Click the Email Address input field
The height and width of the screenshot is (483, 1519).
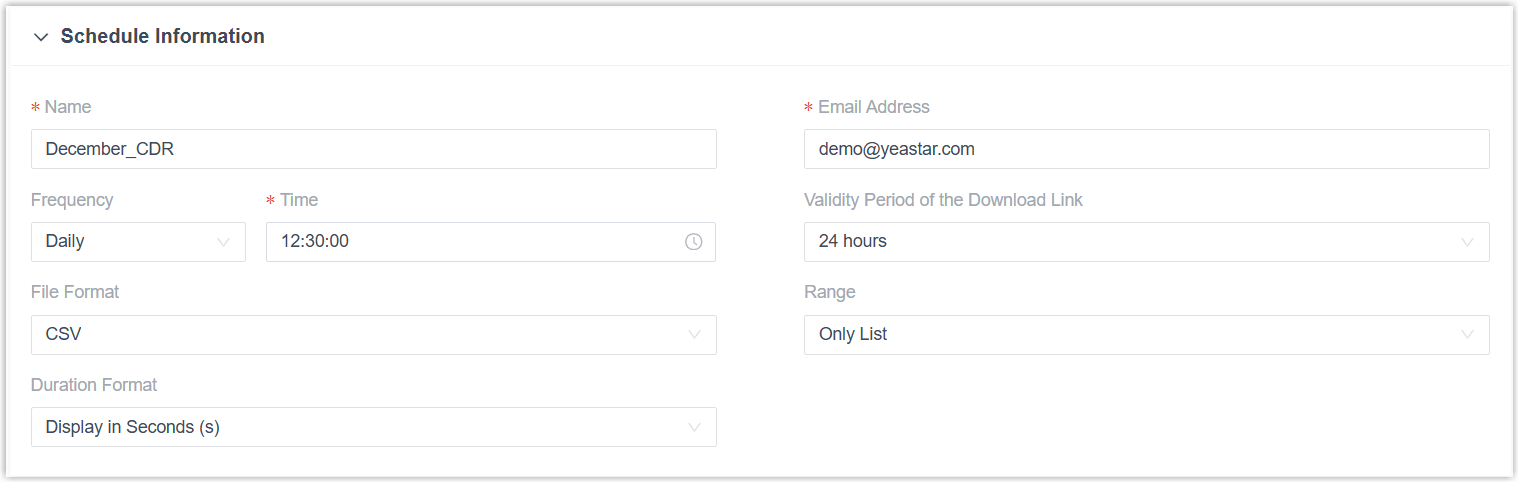(x=1146, y=149)
